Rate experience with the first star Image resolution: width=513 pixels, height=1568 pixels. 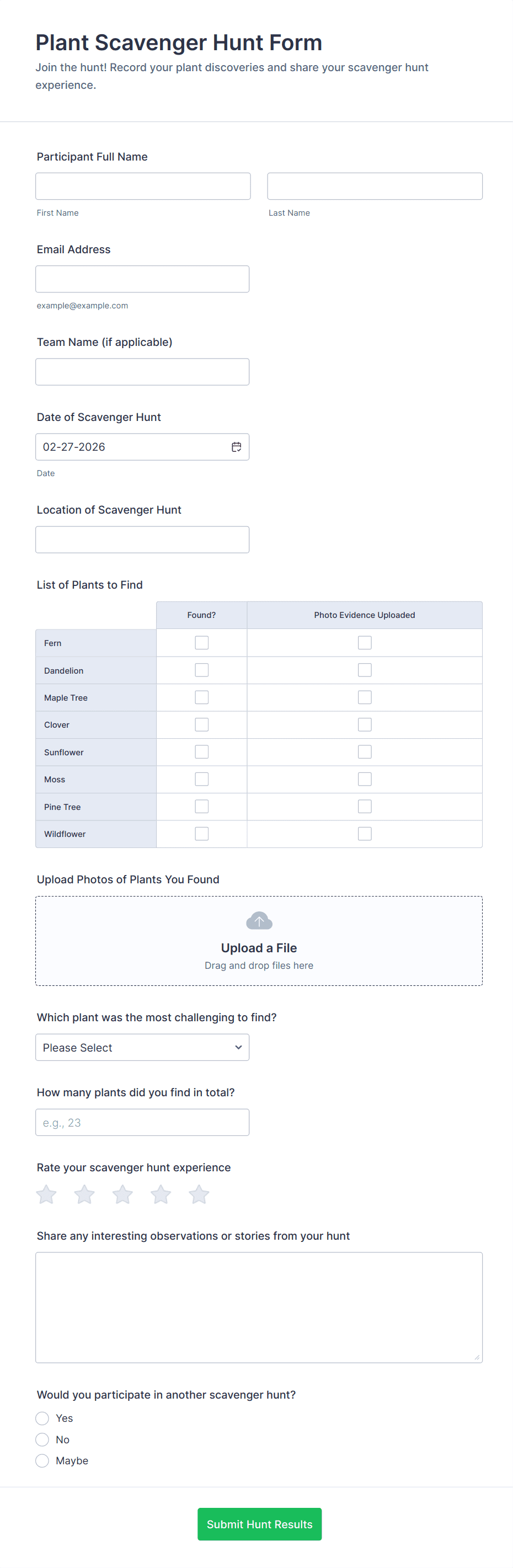46,1194
